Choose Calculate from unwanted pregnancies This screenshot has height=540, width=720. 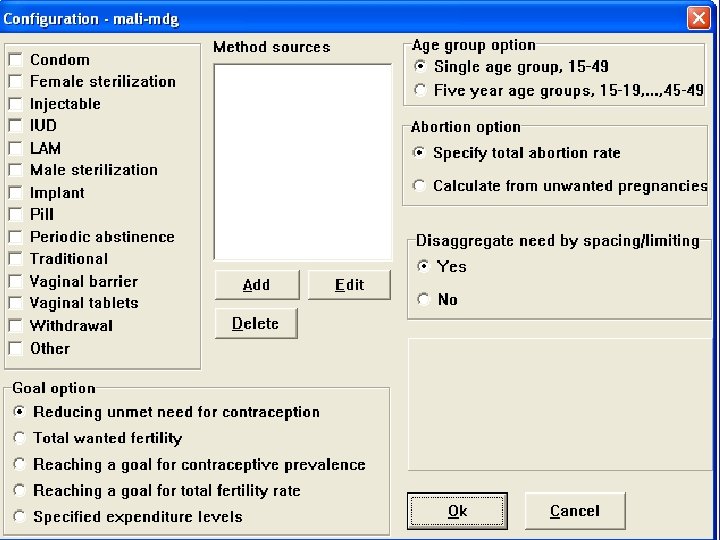421,186
